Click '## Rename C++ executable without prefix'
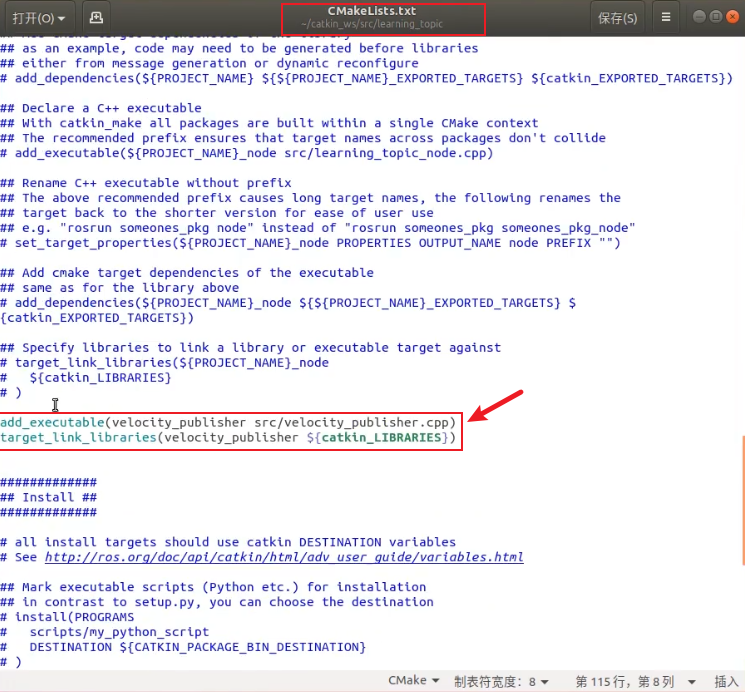Image resolution: width=745 pixels, height=692 pixels. tap(146, 183)
